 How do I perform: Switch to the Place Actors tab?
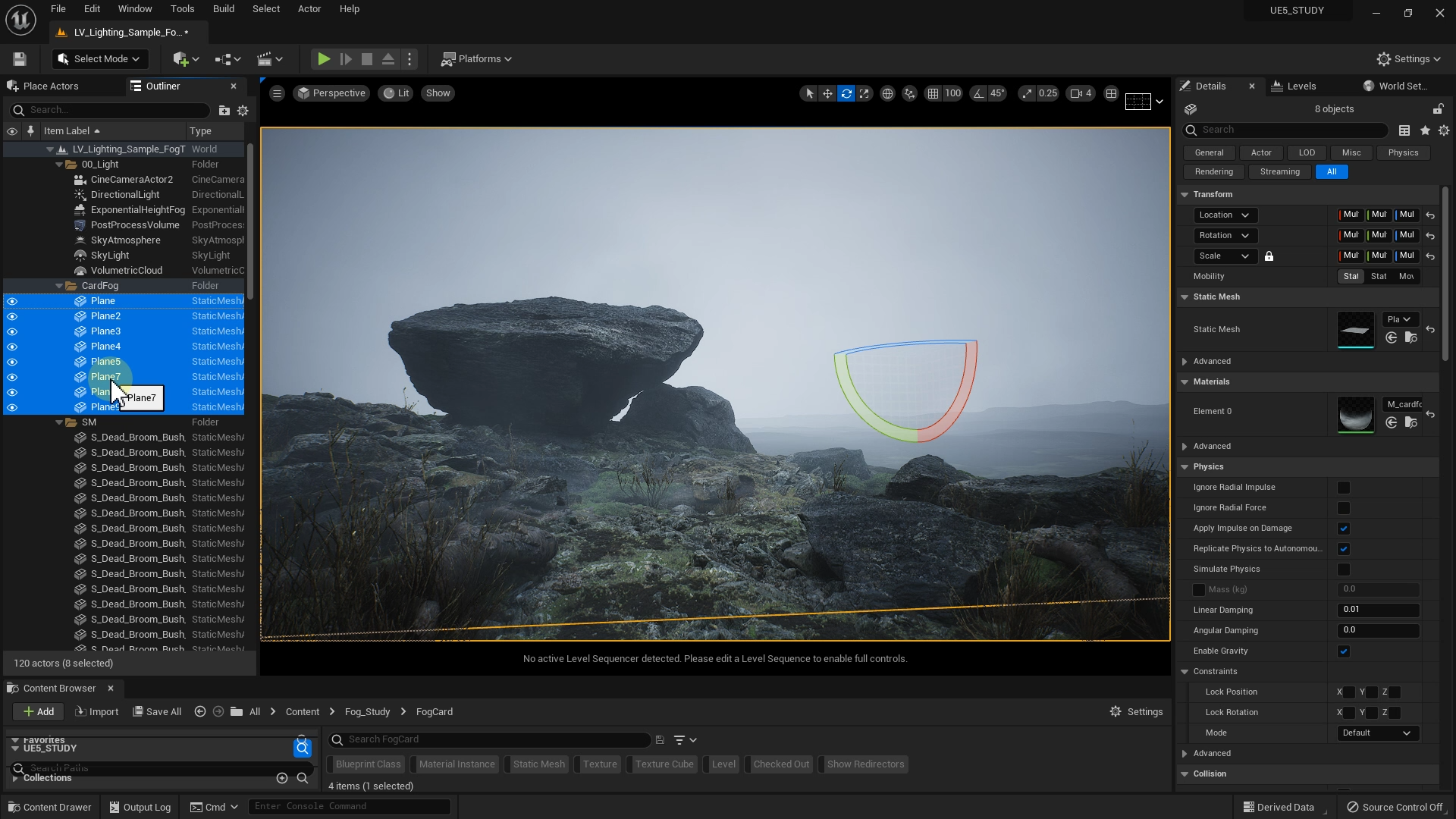[x=50, y=86]
